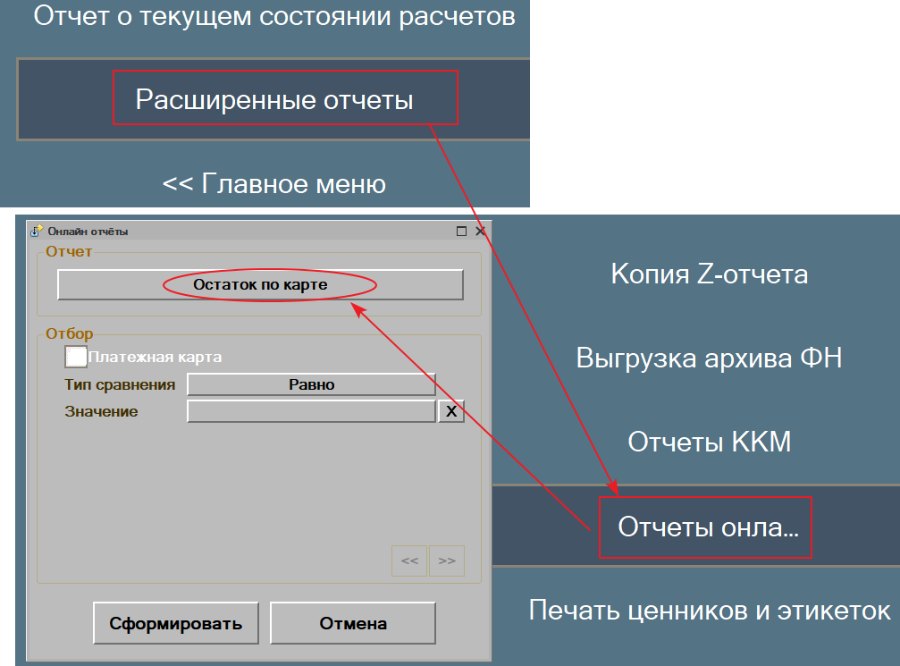The width and height of the screenshot is (900, 666).
Task: Open the Тип сравнения selector showing Равно
Action: (x=311, y=384)
